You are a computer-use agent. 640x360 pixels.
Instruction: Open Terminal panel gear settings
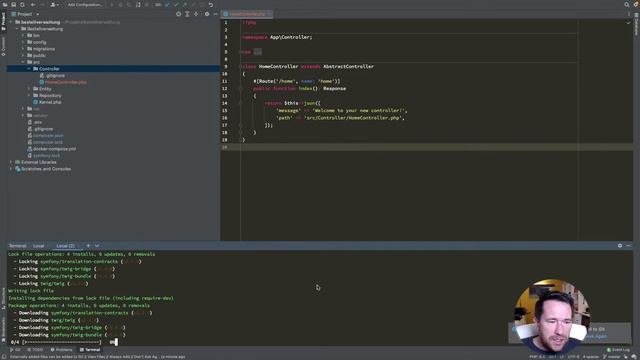point(620,246)
